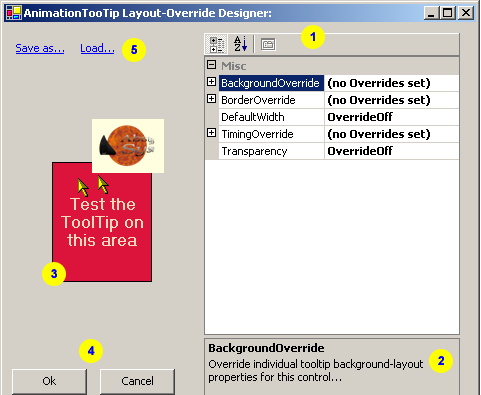Viewport: 481px width, 395px height.
Task: Expand the TimingOverride property
Action: [x=211, y=132]
